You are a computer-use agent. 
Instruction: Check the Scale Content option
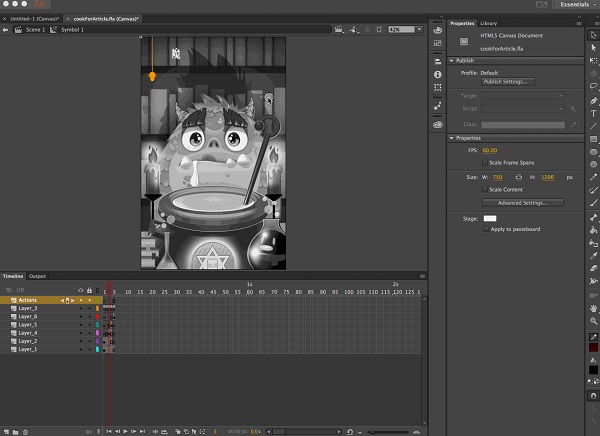point(485,189)
